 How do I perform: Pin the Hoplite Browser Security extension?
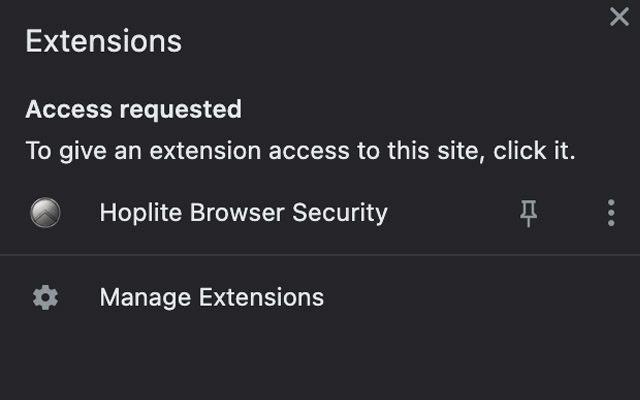click(x=529, y=212)
